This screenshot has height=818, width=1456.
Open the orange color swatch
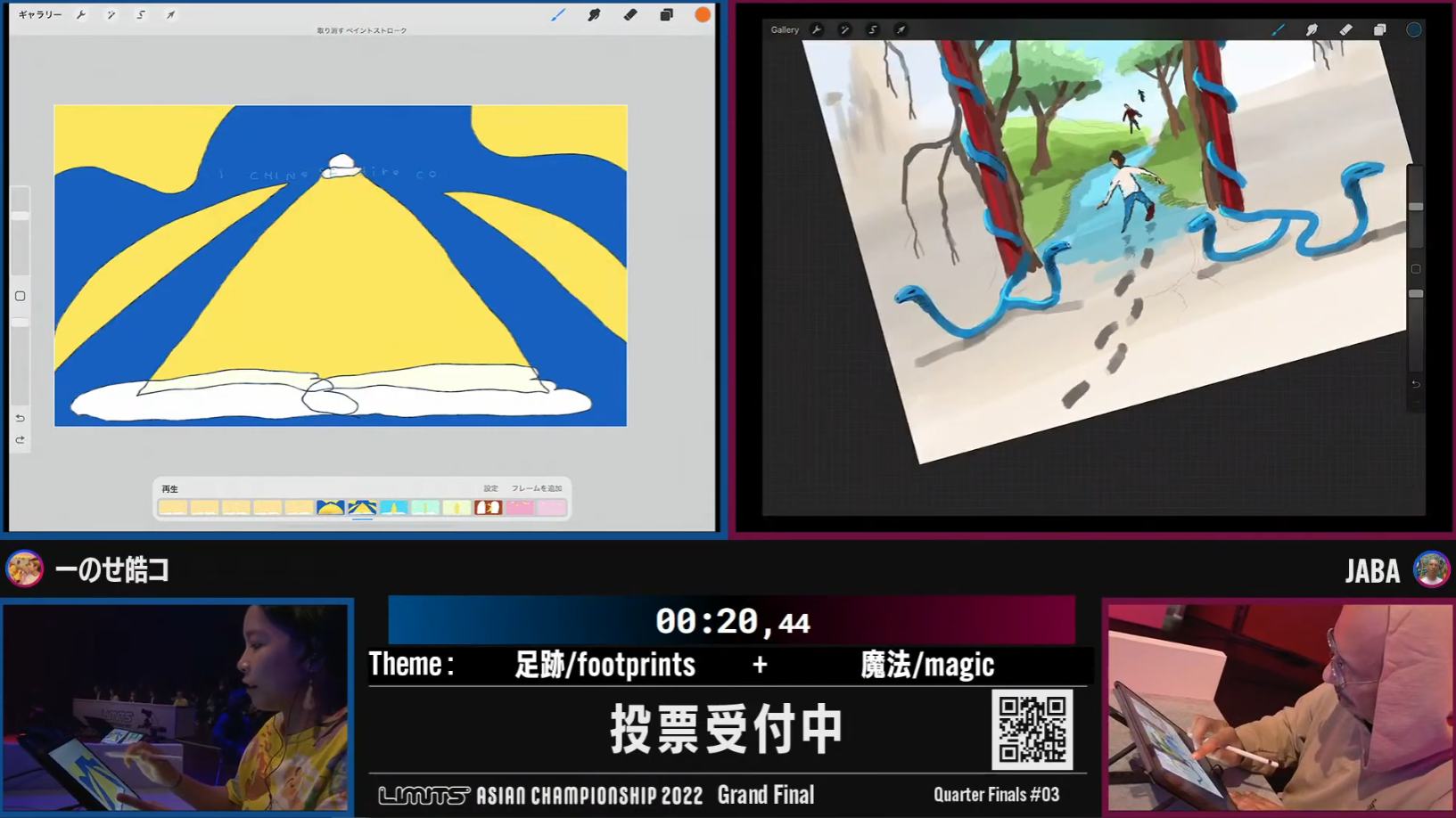tap(703, 15)
